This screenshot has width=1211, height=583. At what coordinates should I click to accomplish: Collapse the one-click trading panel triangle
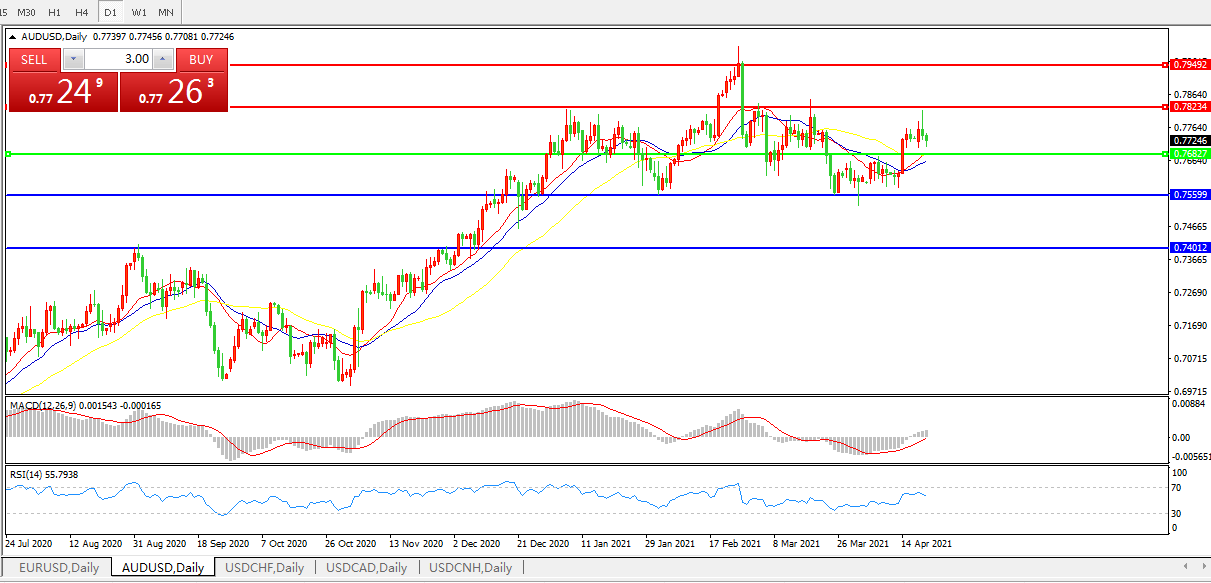point(13,37)
